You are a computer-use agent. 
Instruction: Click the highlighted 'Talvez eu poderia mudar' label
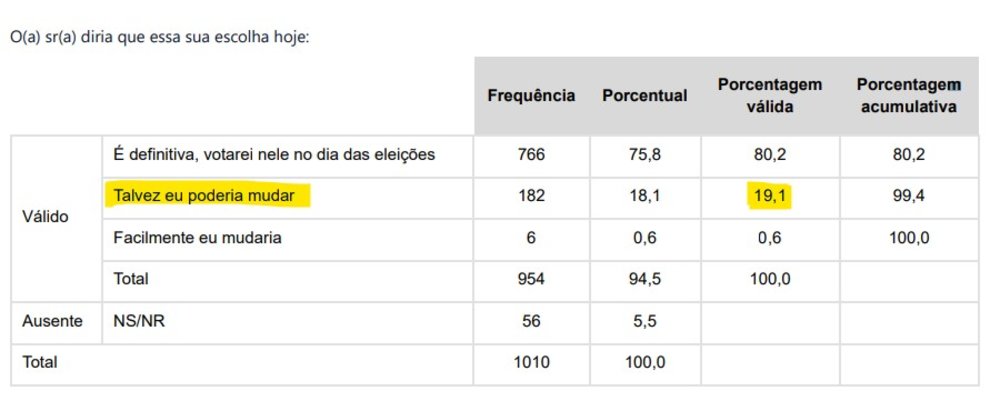[x=204, y=196]
